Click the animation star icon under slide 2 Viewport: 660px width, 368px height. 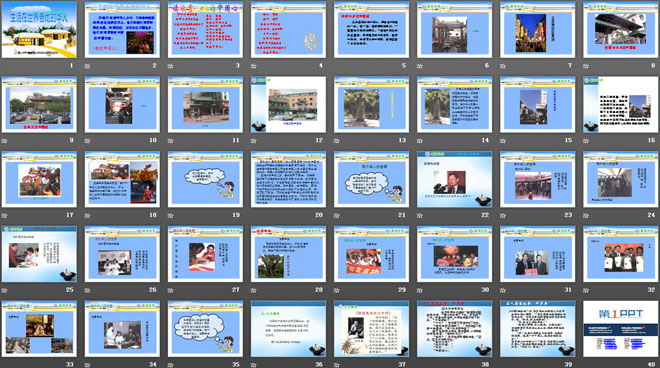tap(88, 66)
